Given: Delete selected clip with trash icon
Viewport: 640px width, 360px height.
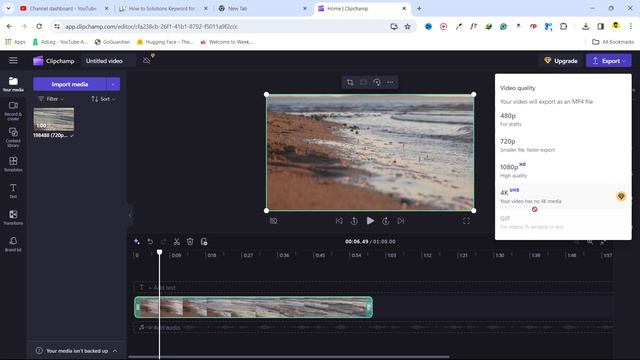Looking at the screenshot, I should (x=190, y=242).
